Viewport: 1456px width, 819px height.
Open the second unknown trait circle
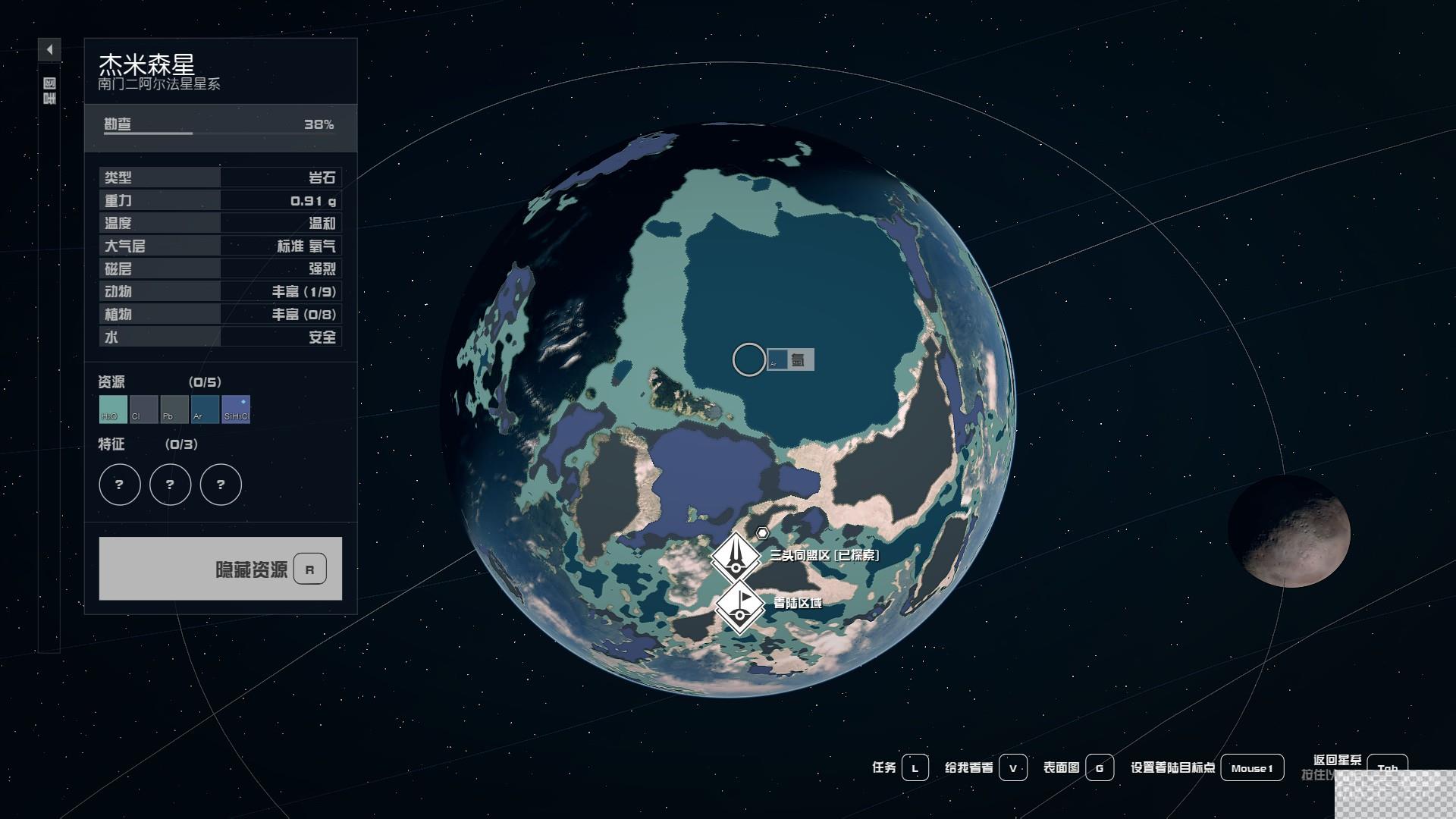[x=170, y=485]
